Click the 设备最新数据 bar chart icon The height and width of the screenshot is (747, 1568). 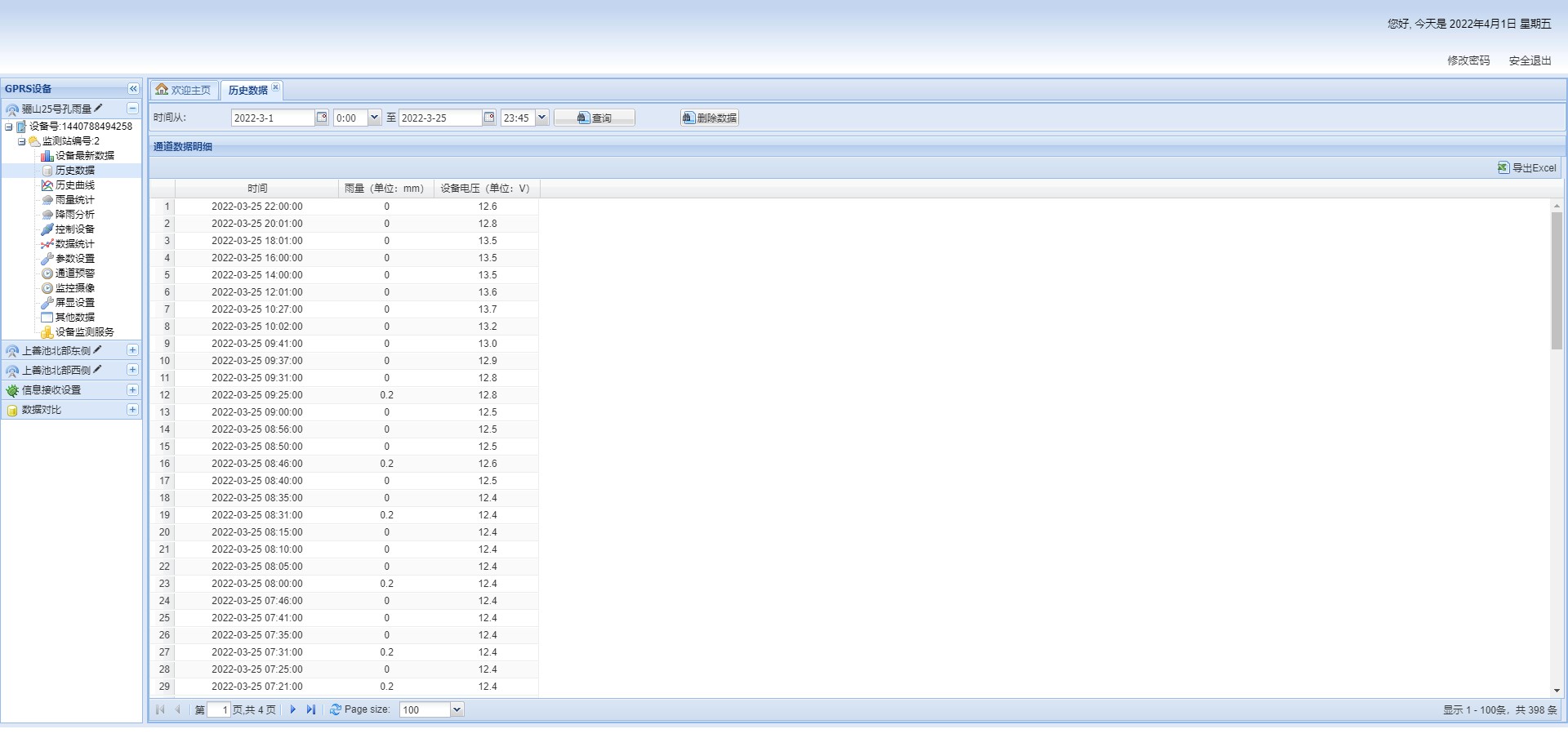(x=47, y=156)
